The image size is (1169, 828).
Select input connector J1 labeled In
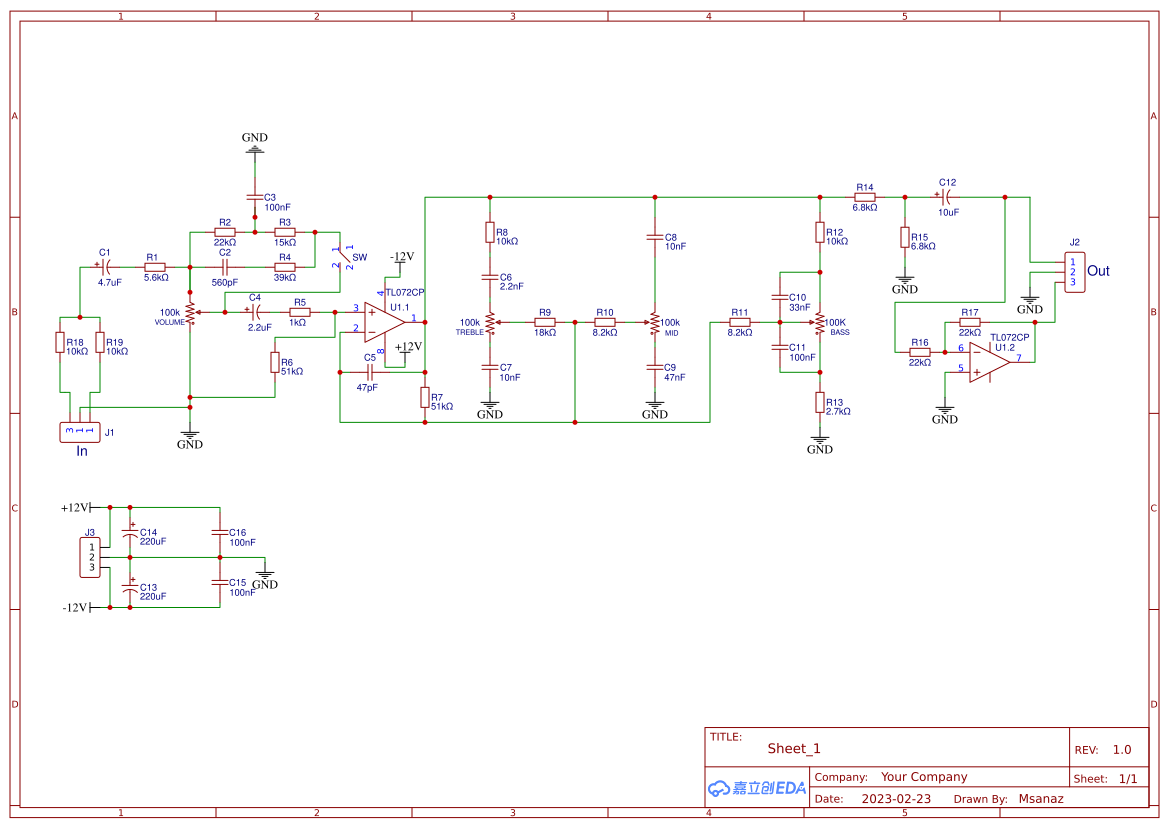coord(80,432)
